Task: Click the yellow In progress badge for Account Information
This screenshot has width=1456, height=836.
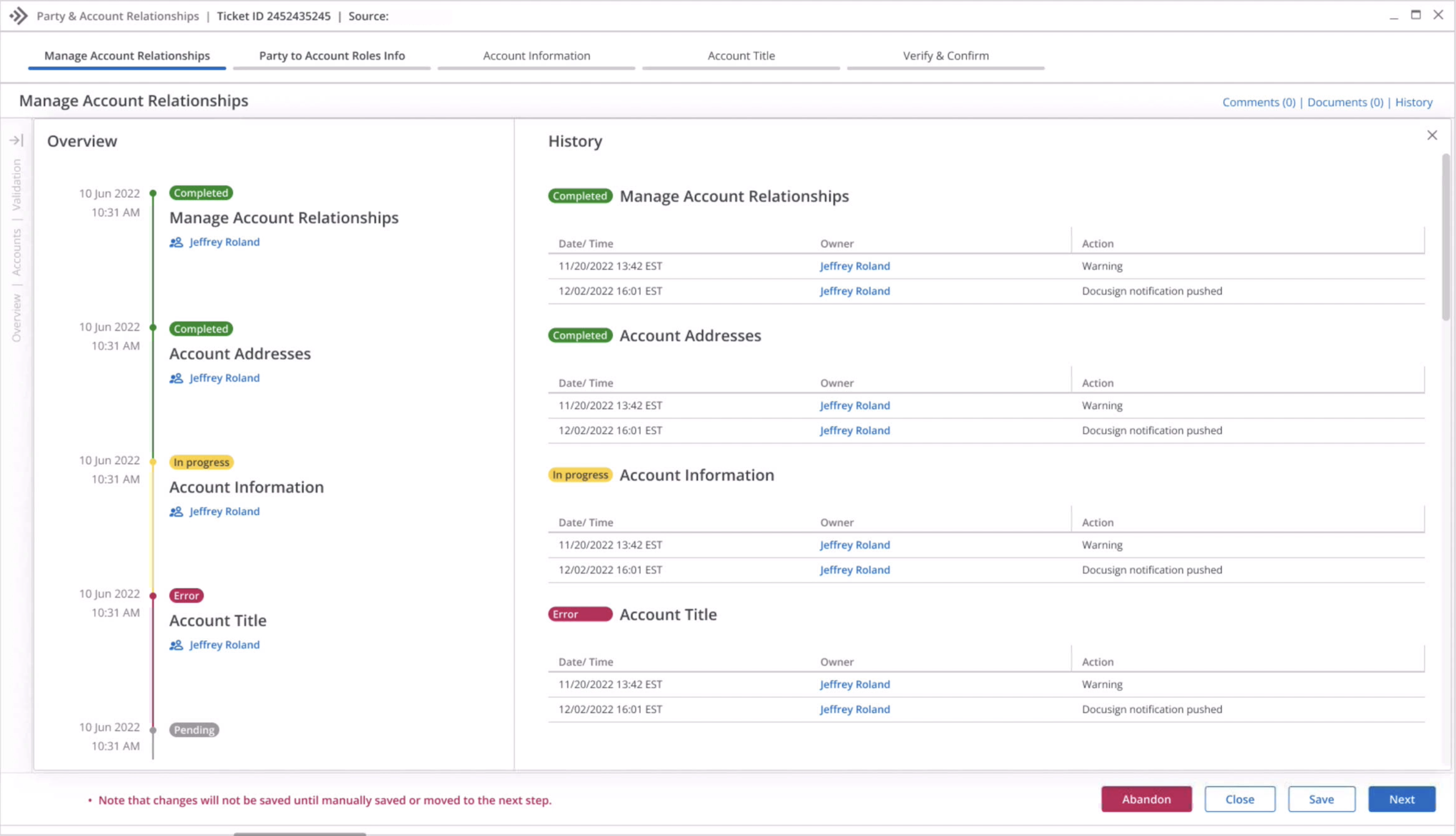Action: pos(201,462)
